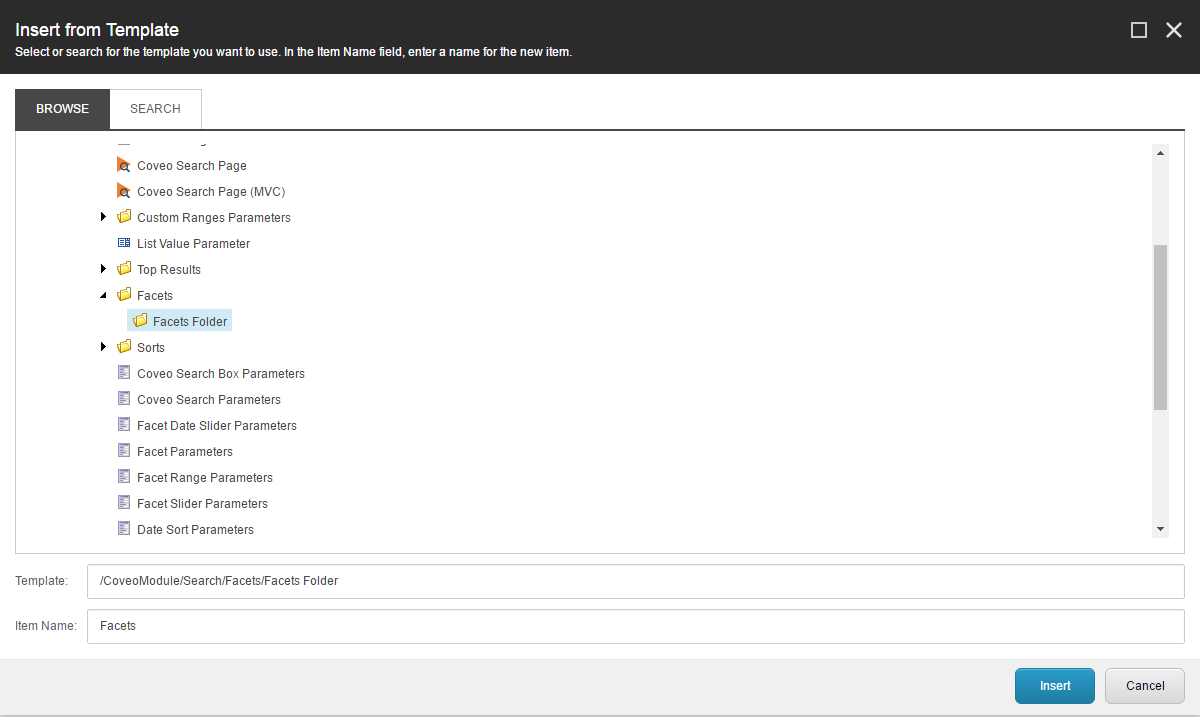Expand the Sorts folder node
The width and height of the screenshot is (1200, 717).
point(104,347)
